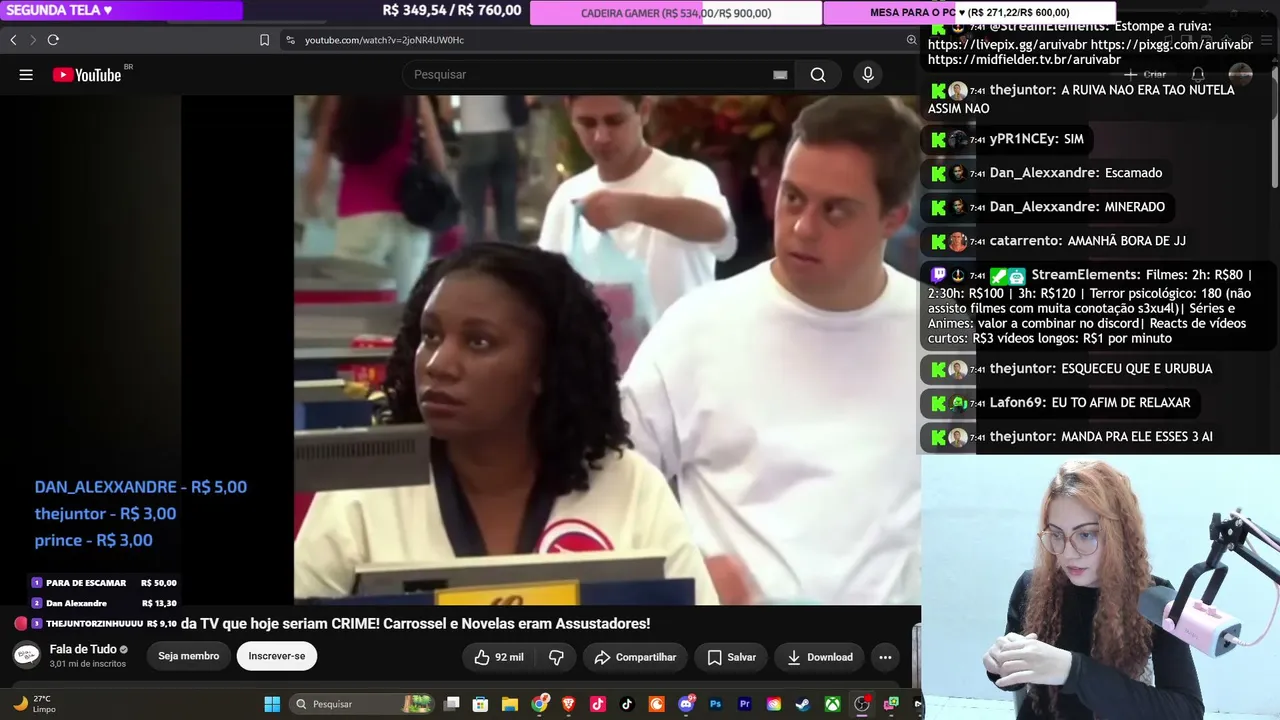Reload the YouTube page
Image resolution: width=1280 pixels, height=720 pixels.
click(53, 40)
